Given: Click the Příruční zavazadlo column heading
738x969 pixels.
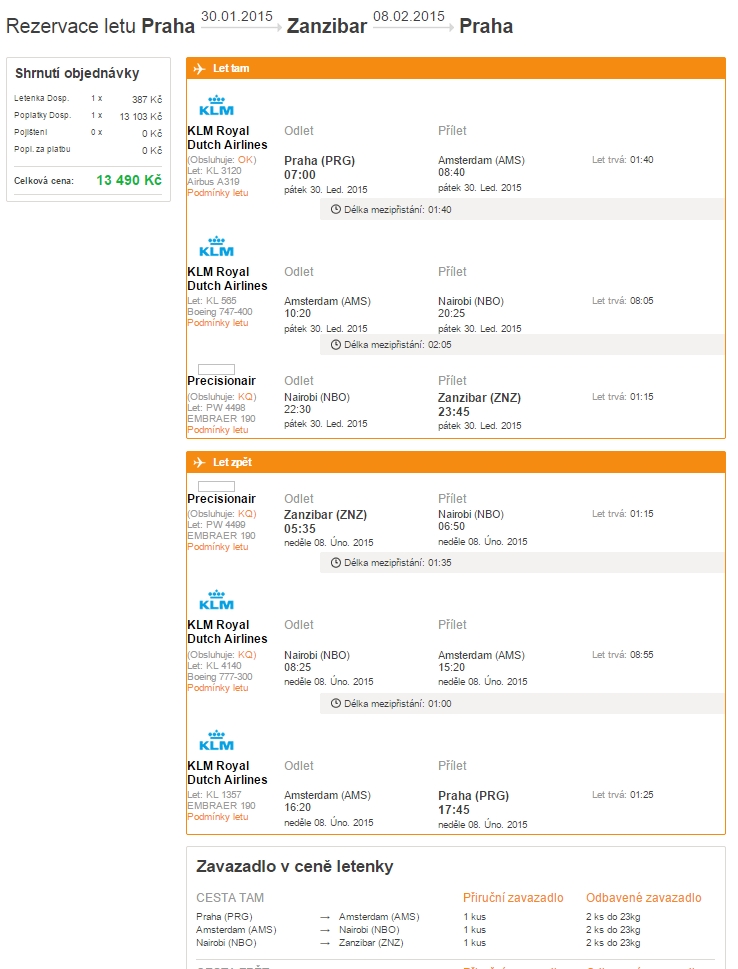Looking at the screenshot, I should [x=513, y=898].
